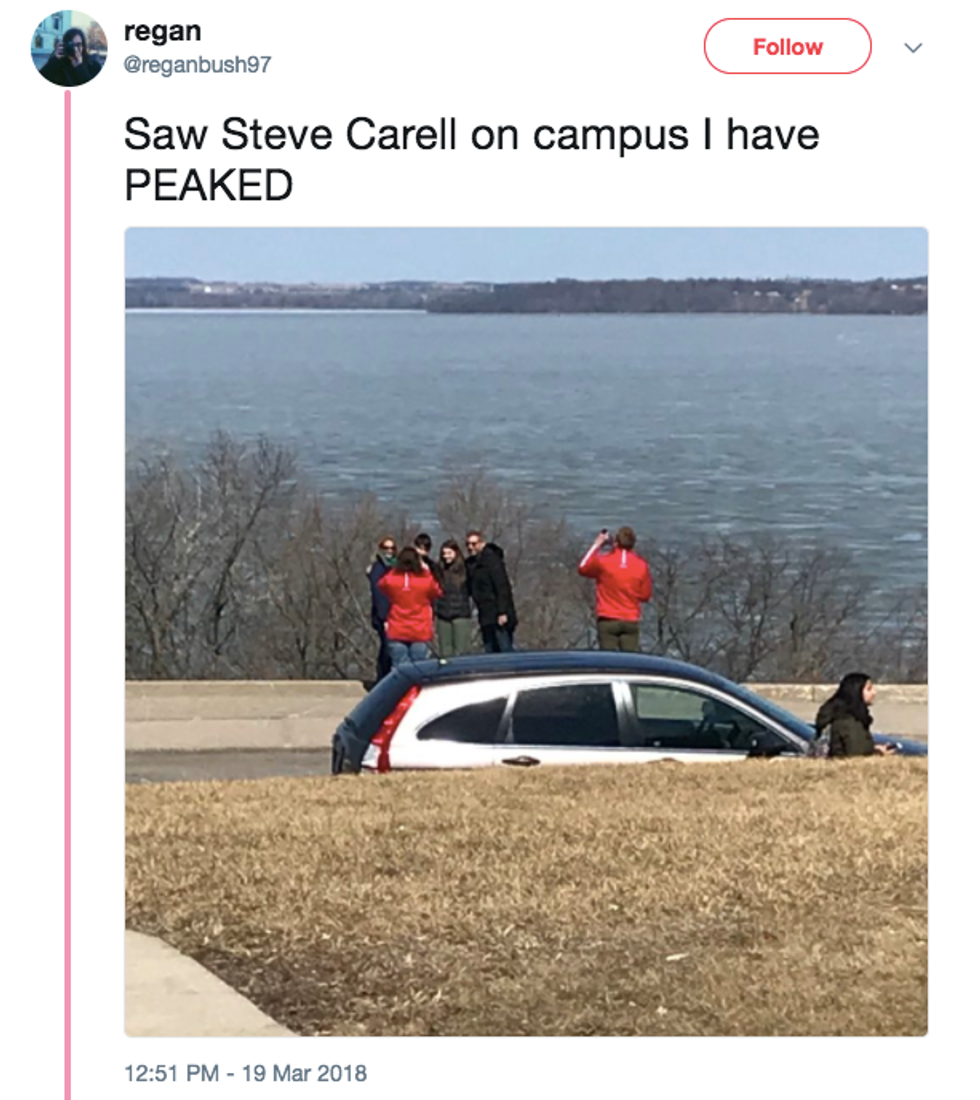Click the Follow button
Image resolution: width=980 pixels, height=1100 pixels.
click(x=787, y=46)
